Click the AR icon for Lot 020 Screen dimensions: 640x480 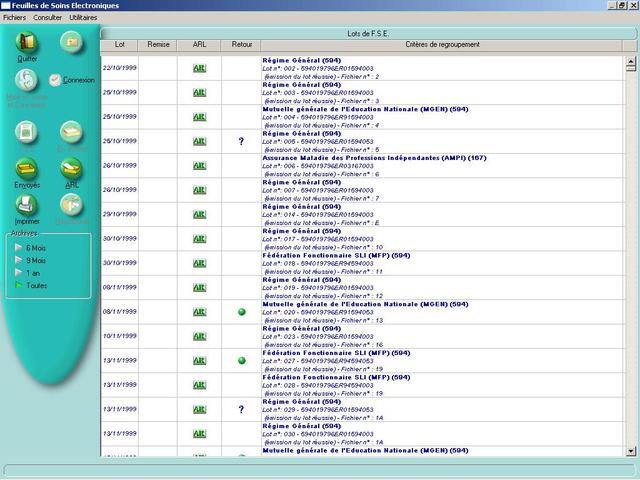tap(200, 312)
